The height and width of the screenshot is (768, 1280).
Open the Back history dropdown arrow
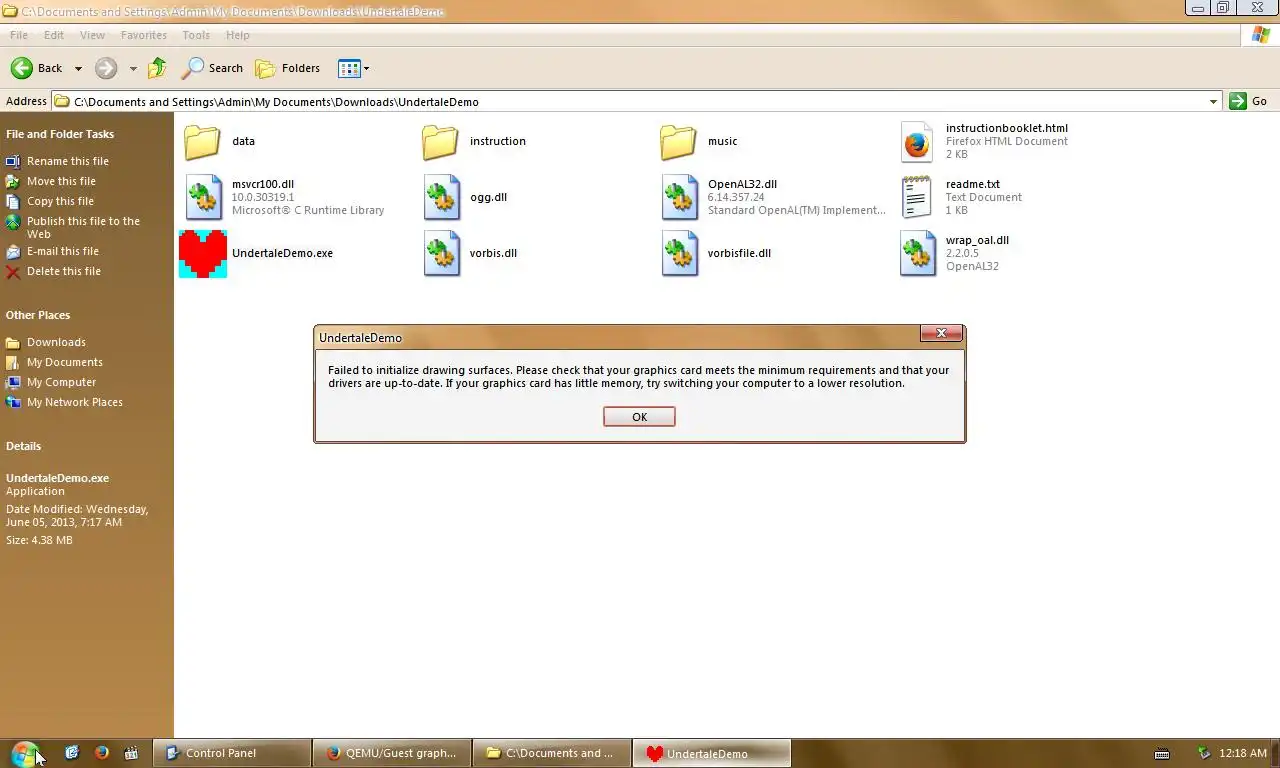click(78, 69)
